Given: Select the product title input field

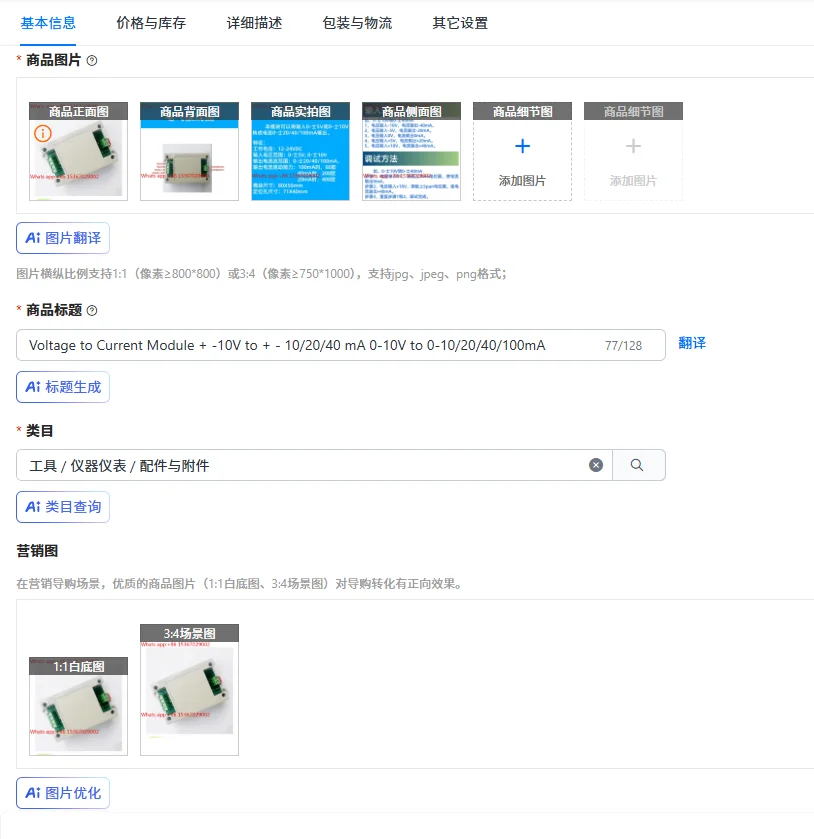Looking at the screenshot, I should pos(340,344).
